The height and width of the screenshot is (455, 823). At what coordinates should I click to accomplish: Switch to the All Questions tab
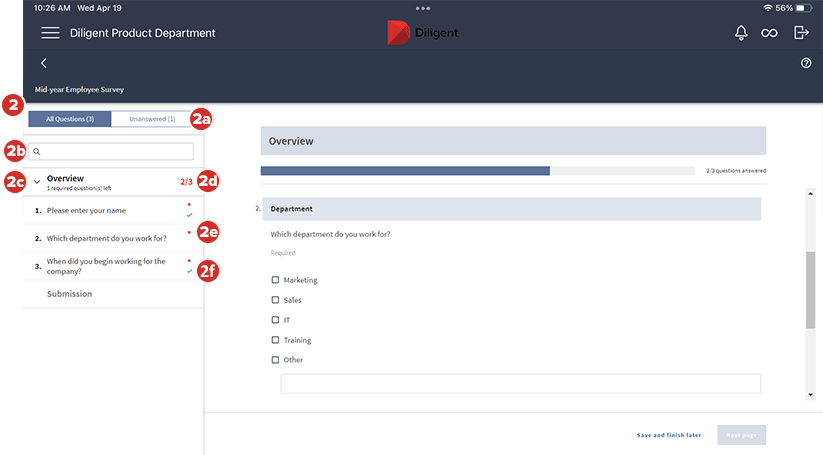pos(69,119)
